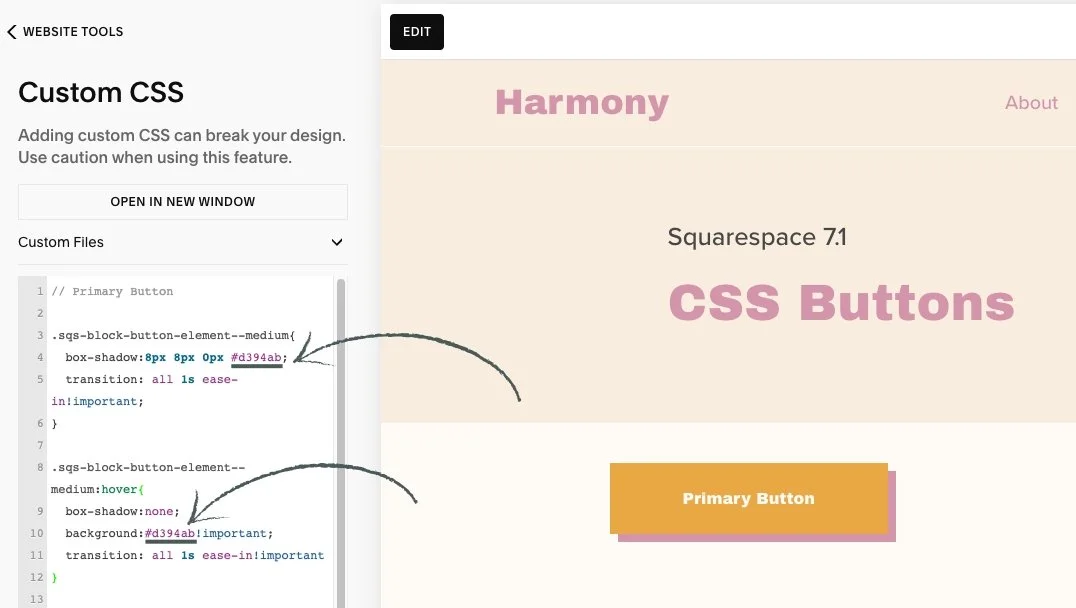The width and height of the screenshot is (1076, 608).
Task: Click the closing brace on line 6
Action: (54, 423)
